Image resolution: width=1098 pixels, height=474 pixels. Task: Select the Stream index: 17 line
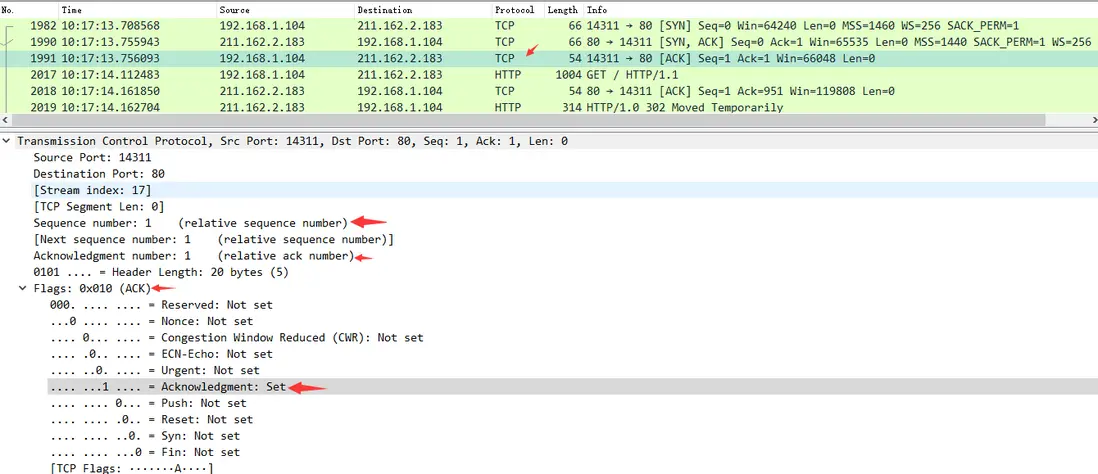point(92,190)
